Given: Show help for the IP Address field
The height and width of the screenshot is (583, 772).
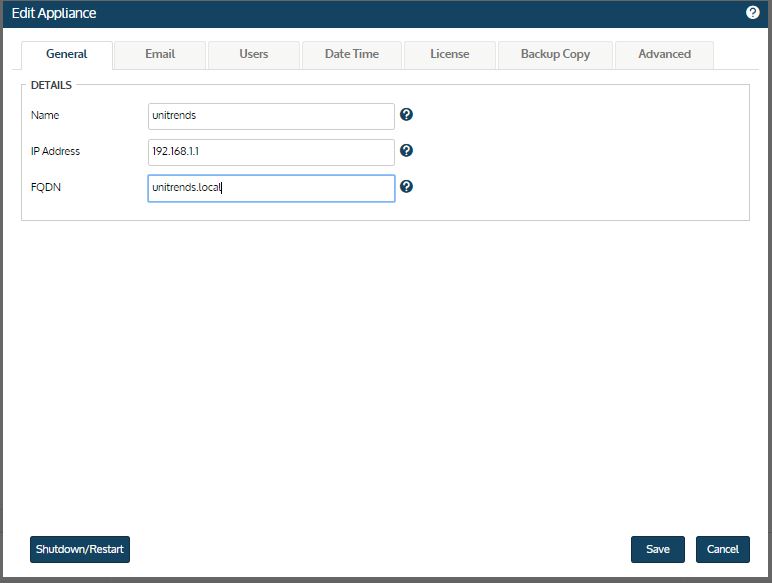Looking at the screenshot, I should tap(406, 151).
